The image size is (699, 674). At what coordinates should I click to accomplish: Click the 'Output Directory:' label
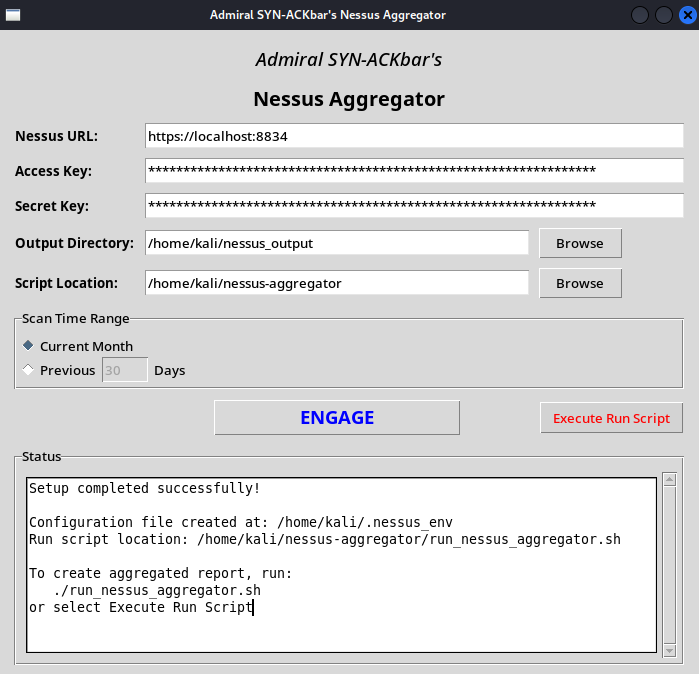pos(74,243)
